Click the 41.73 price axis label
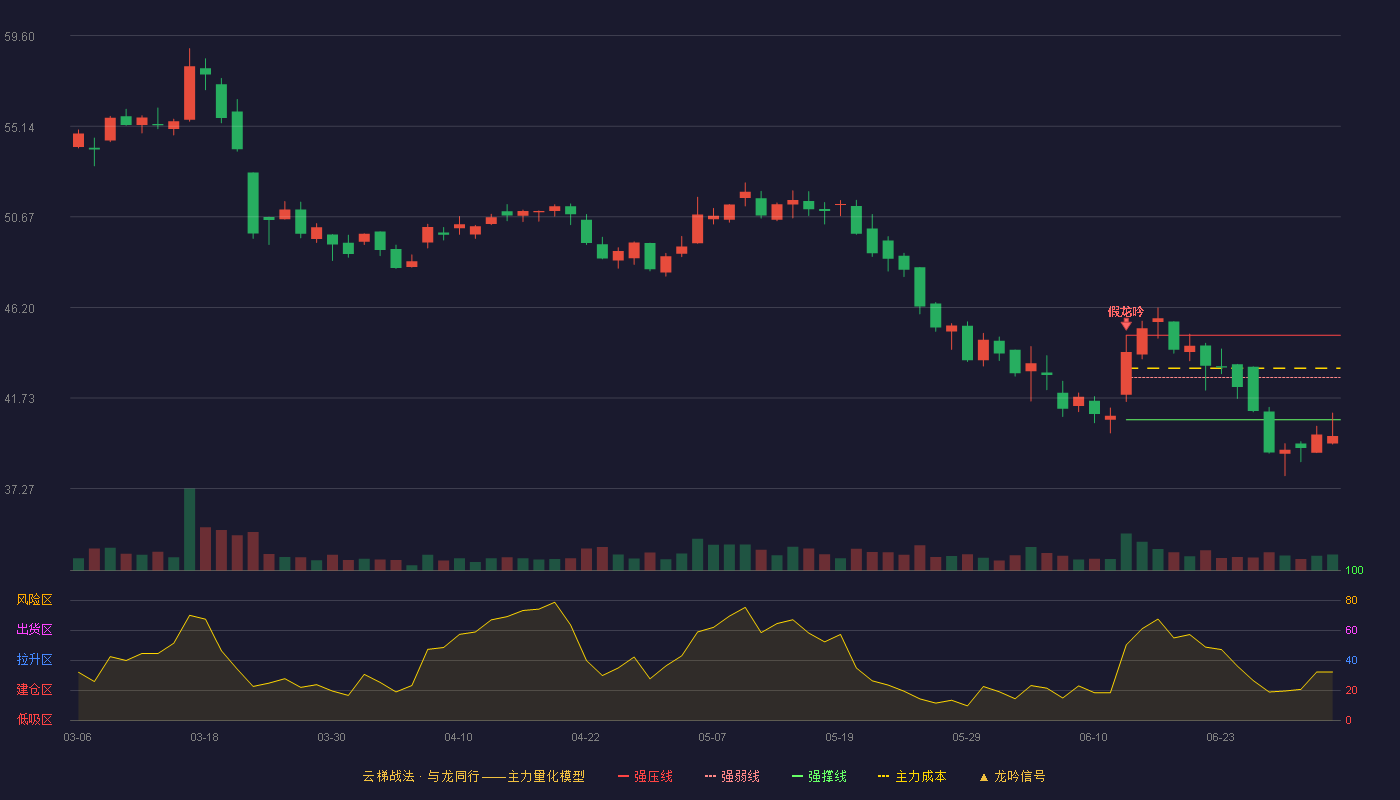 (19, 398)
